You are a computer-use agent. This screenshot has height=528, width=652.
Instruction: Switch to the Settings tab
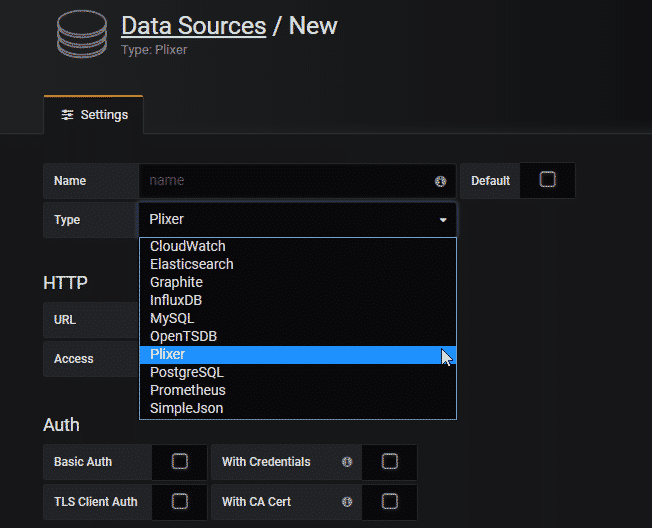tap(94, 115)
